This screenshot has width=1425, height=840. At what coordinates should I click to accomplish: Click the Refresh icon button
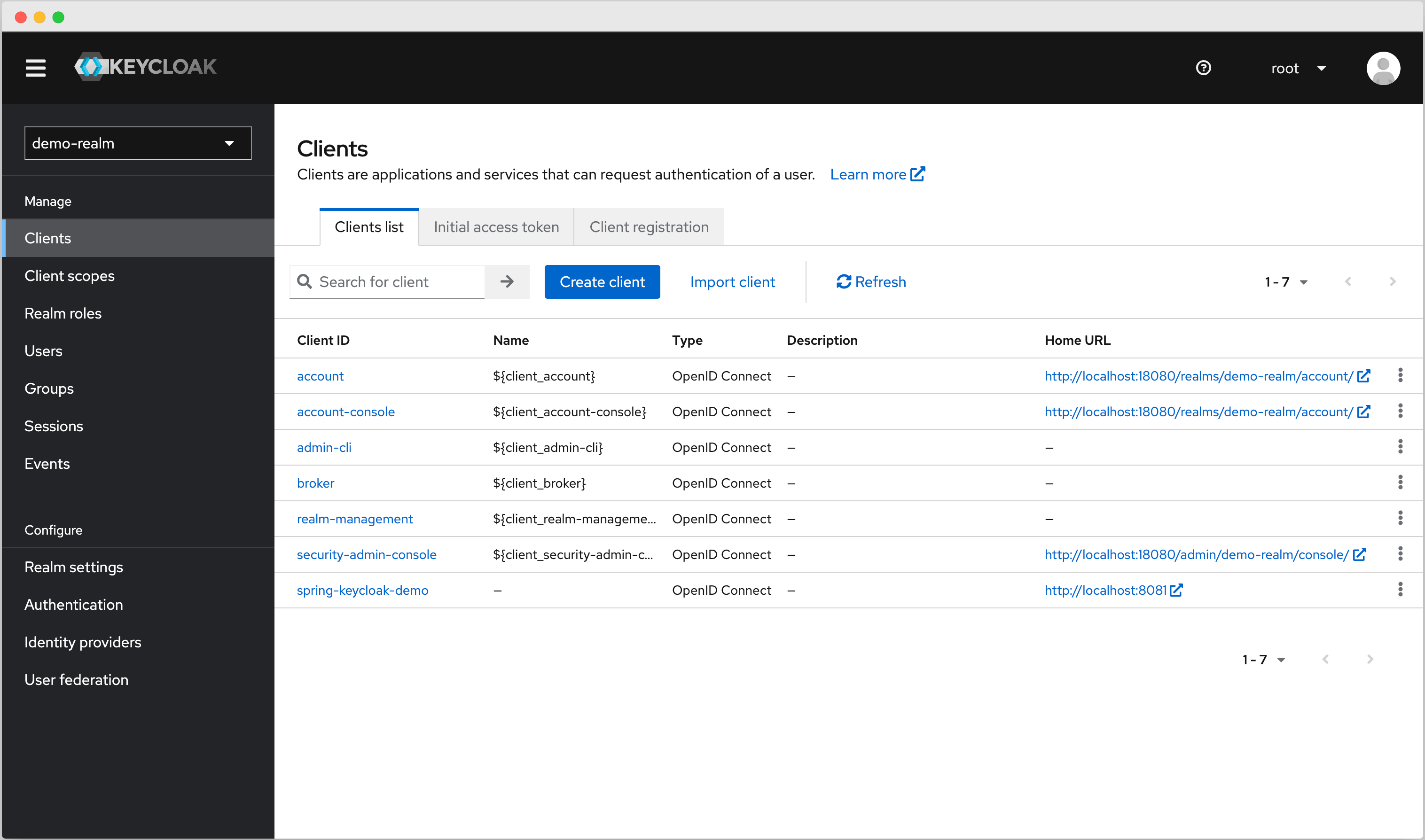pyautogui.click(x=842, y=281)
